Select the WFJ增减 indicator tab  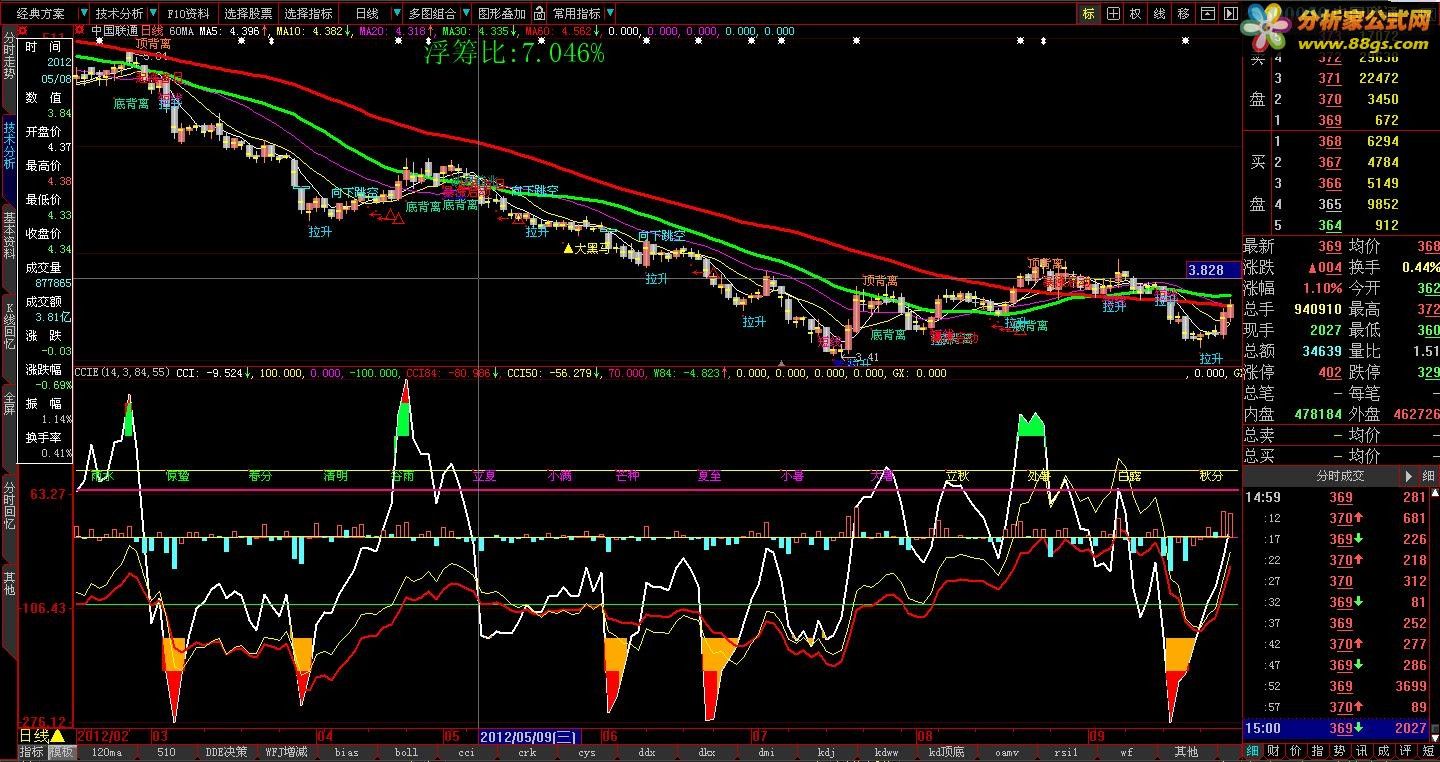point(287,752)
